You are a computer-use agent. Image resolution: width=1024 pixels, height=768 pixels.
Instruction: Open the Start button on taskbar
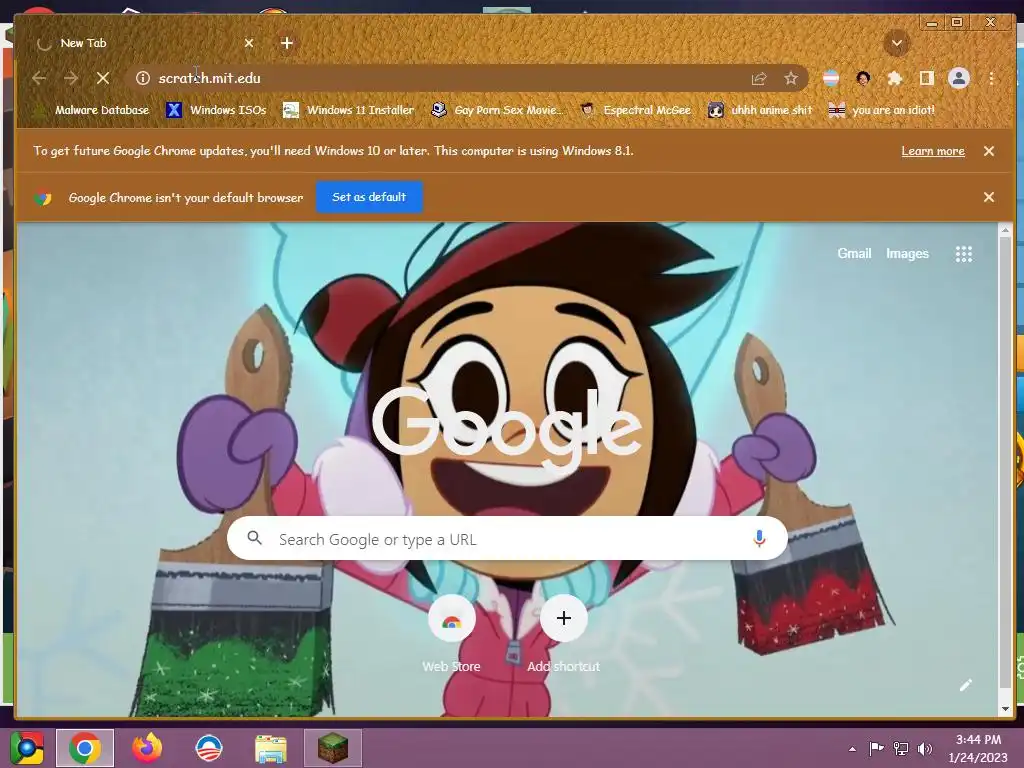point(26,748)
